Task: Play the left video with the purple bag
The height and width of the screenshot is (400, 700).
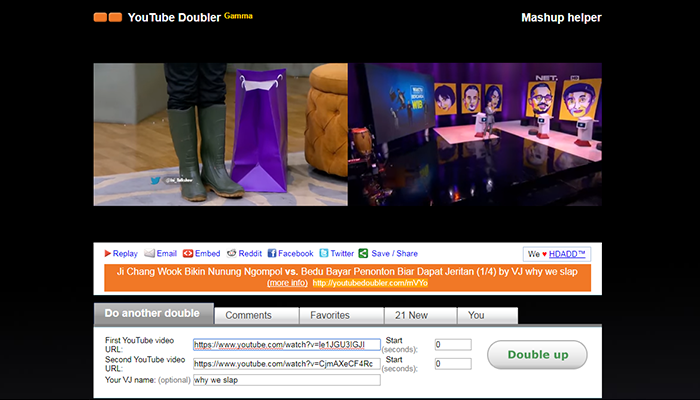Action: coord(220,134)
